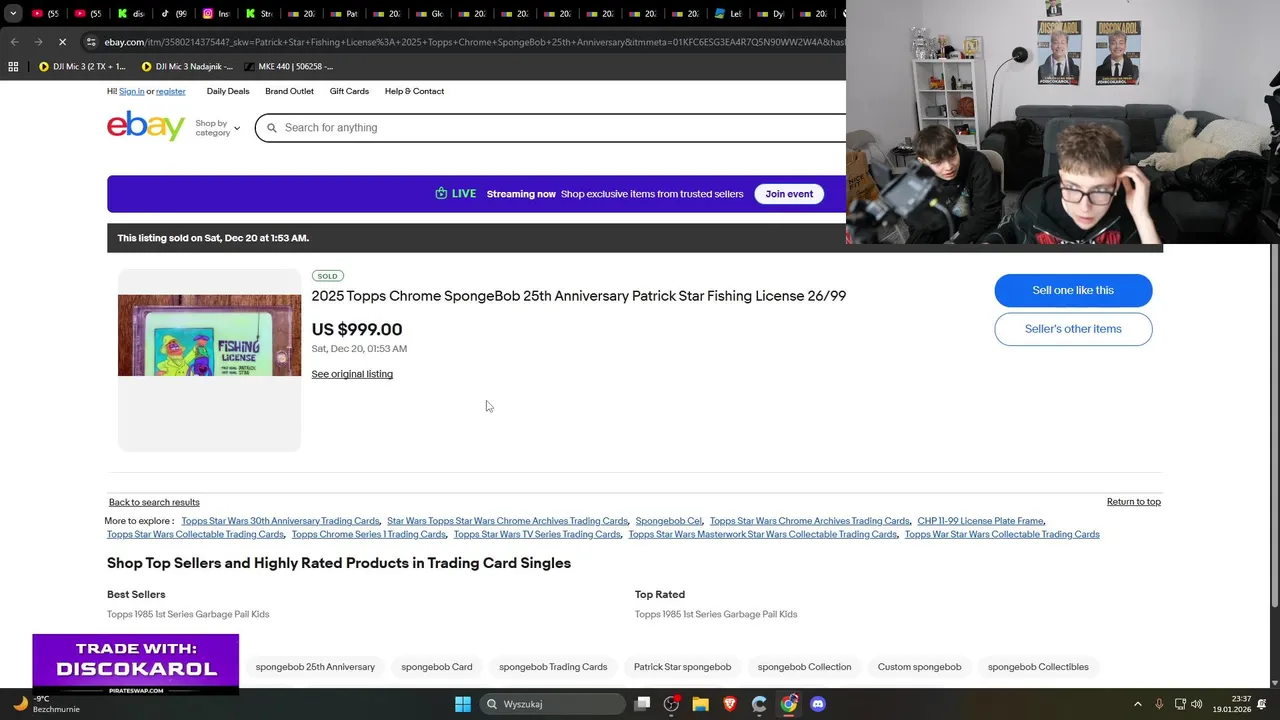Open the apps grid in bookmarks bar
Image resolution: width=1280 pixels, height=720 pixels.
click(13, 66)
